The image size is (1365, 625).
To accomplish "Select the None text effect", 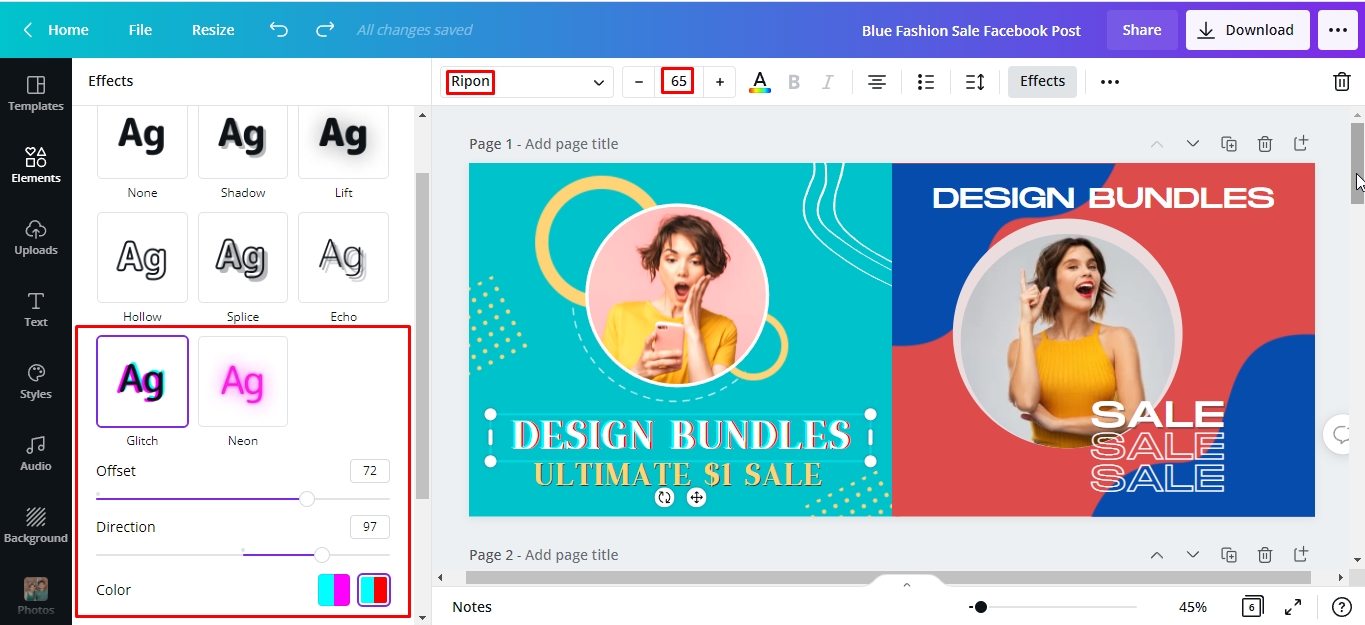I will click(x=142, y=143).
